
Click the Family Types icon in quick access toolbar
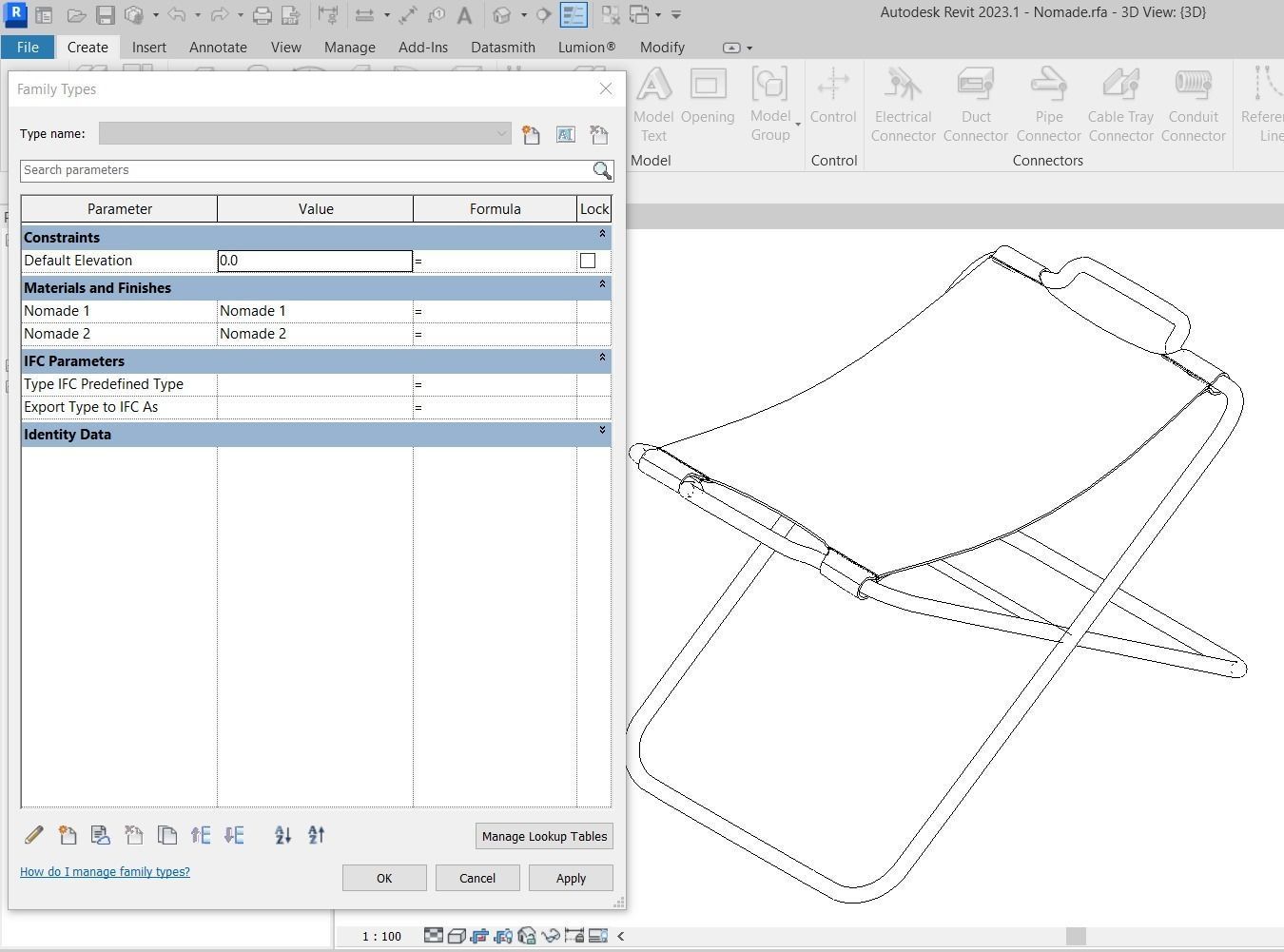pos(574,15)
